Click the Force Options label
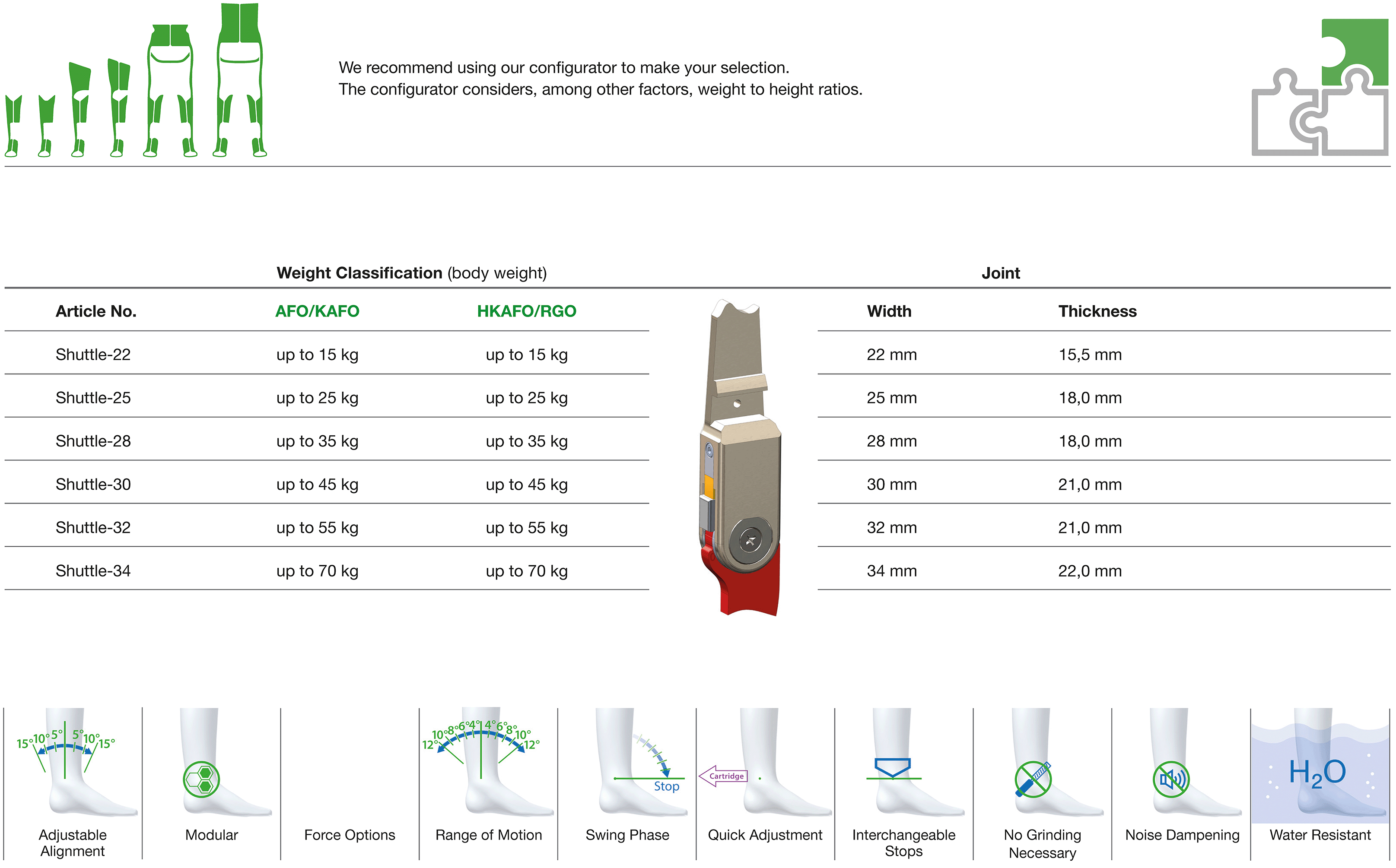This screenshot has width=1396, height=868. (x=350, y=835)
